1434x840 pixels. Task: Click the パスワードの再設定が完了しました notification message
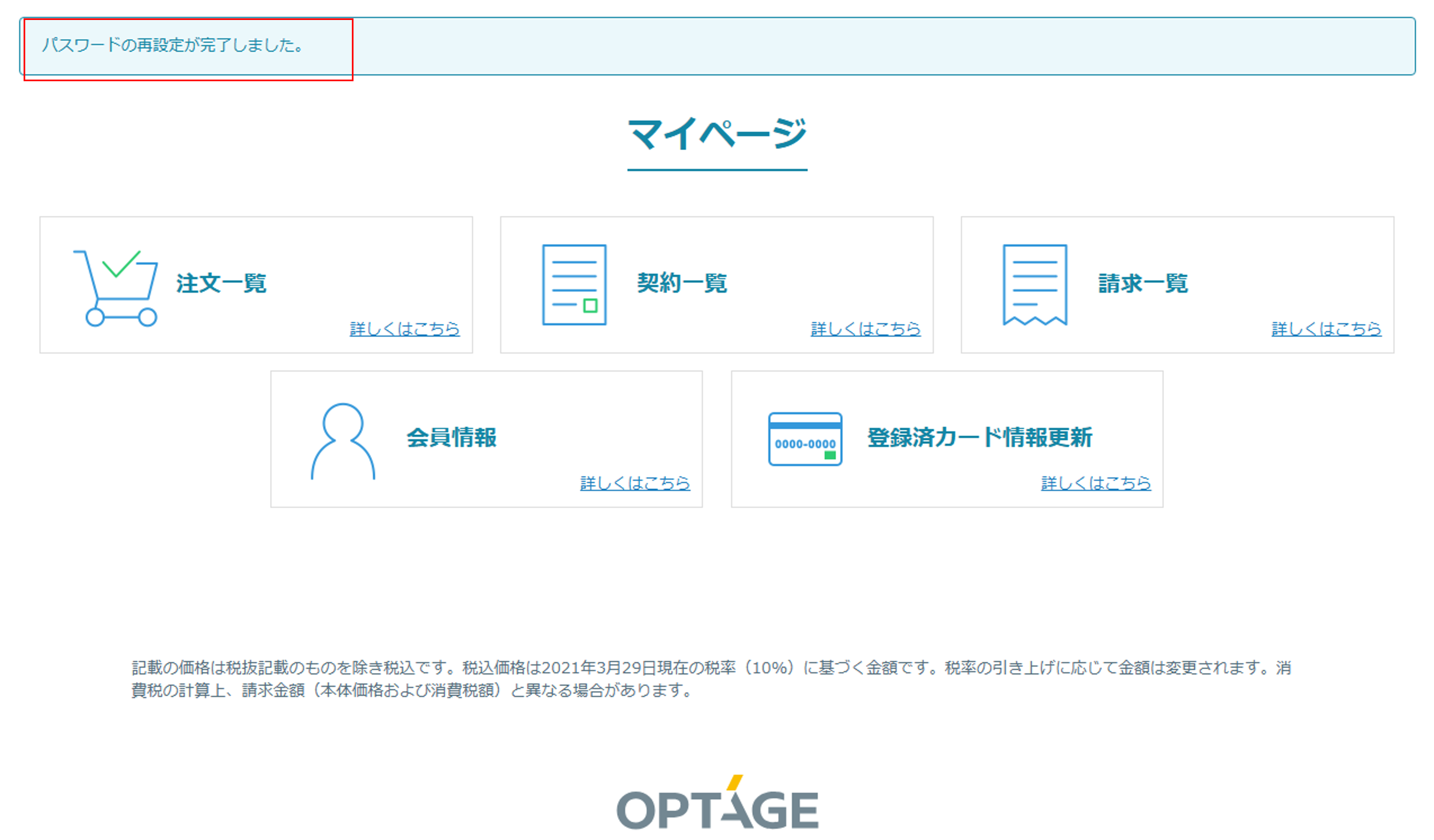173,45
